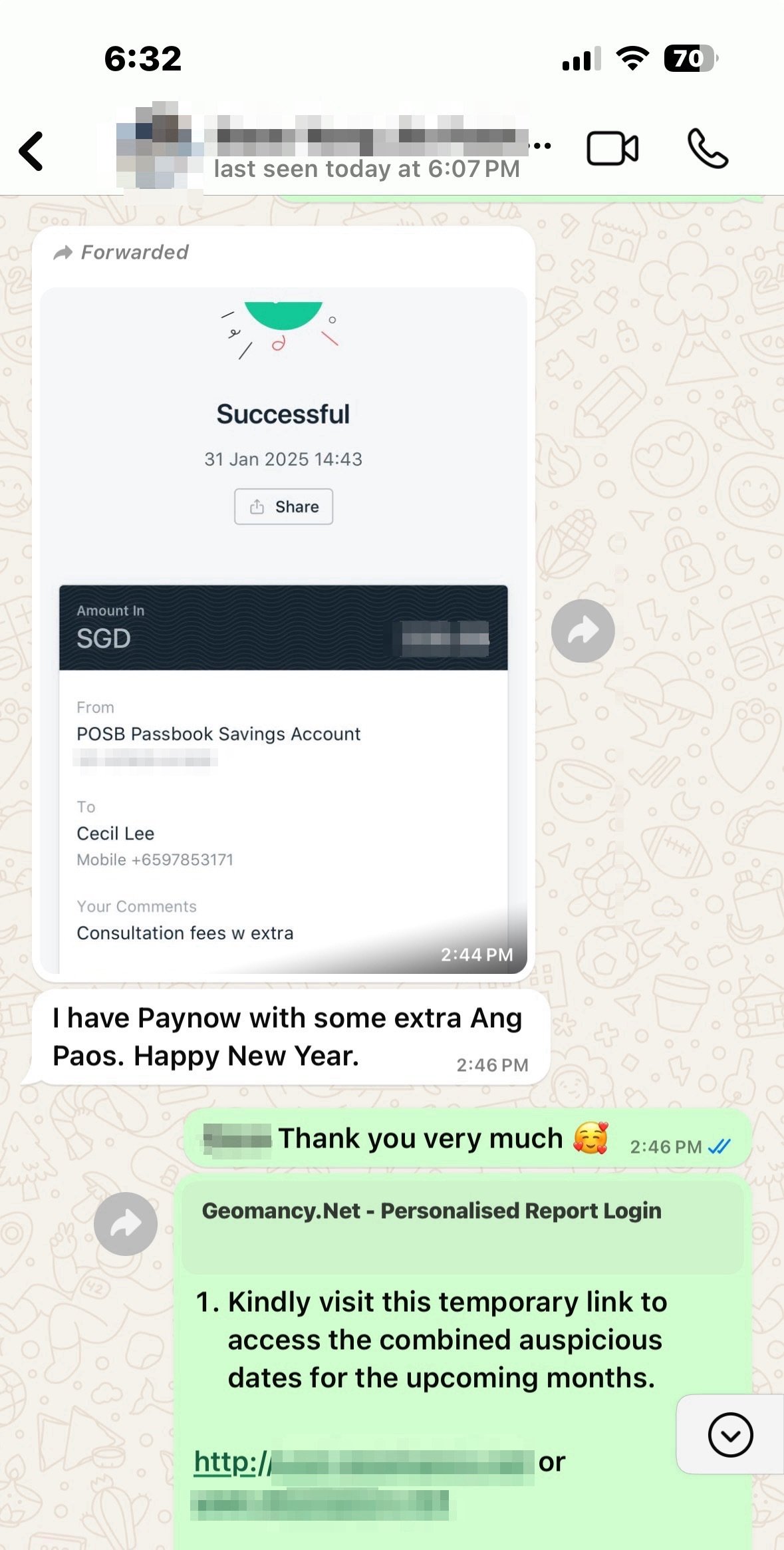Select the 'I have Paynow' message bubble
The height and width of the screenshot is (1550, 784).
(285, 1037)
